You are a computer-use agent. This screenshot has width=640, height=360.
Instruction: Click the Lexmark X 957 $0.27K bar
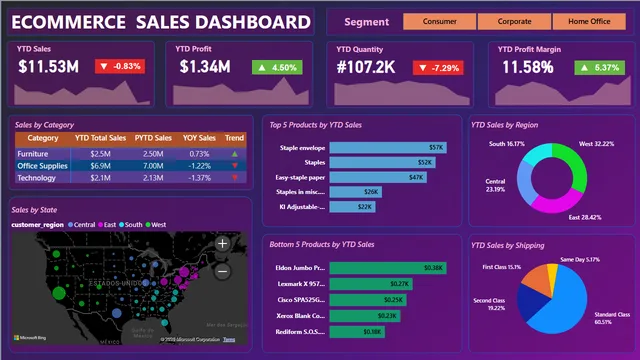coord(371,284)
